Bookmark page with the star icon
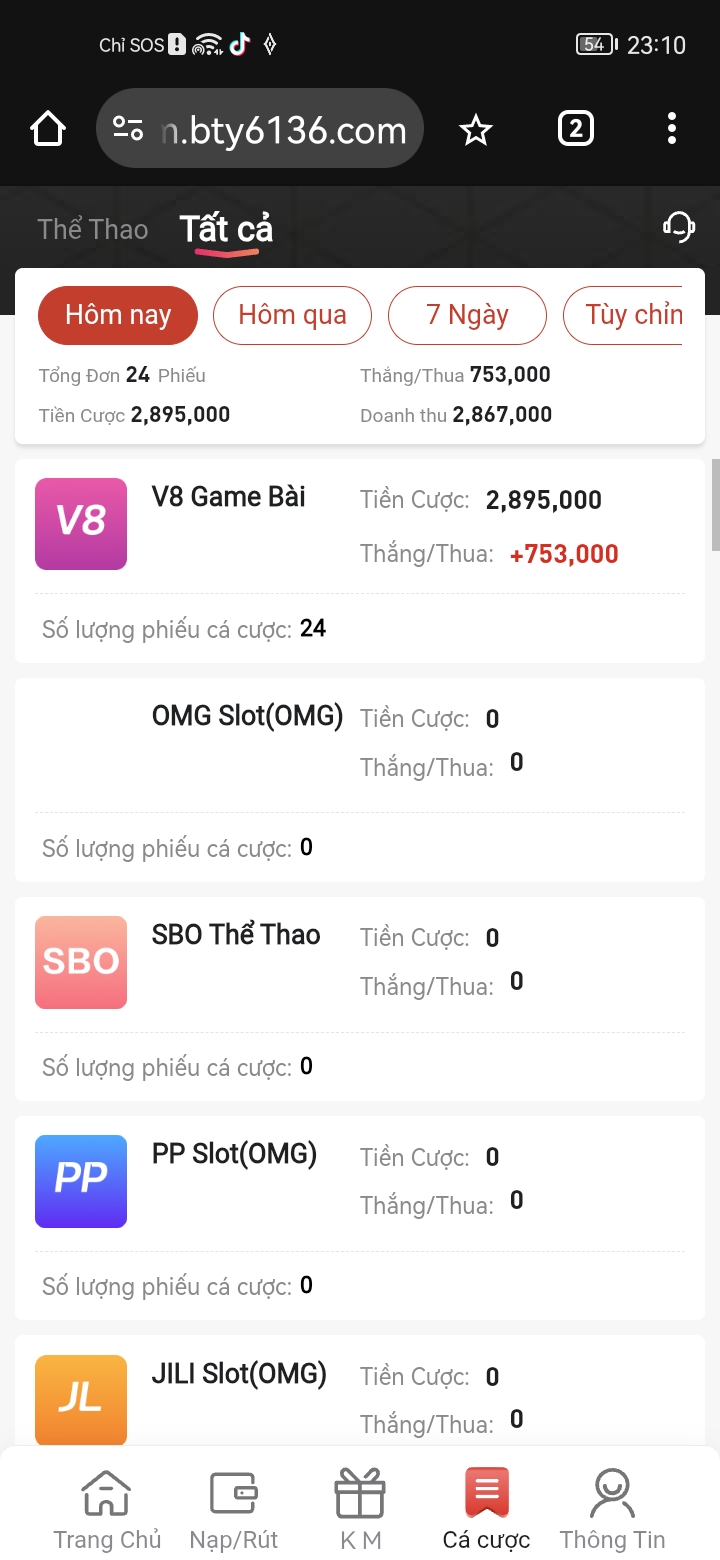Viewport: 720px width, 1560px height. (476, 130)
